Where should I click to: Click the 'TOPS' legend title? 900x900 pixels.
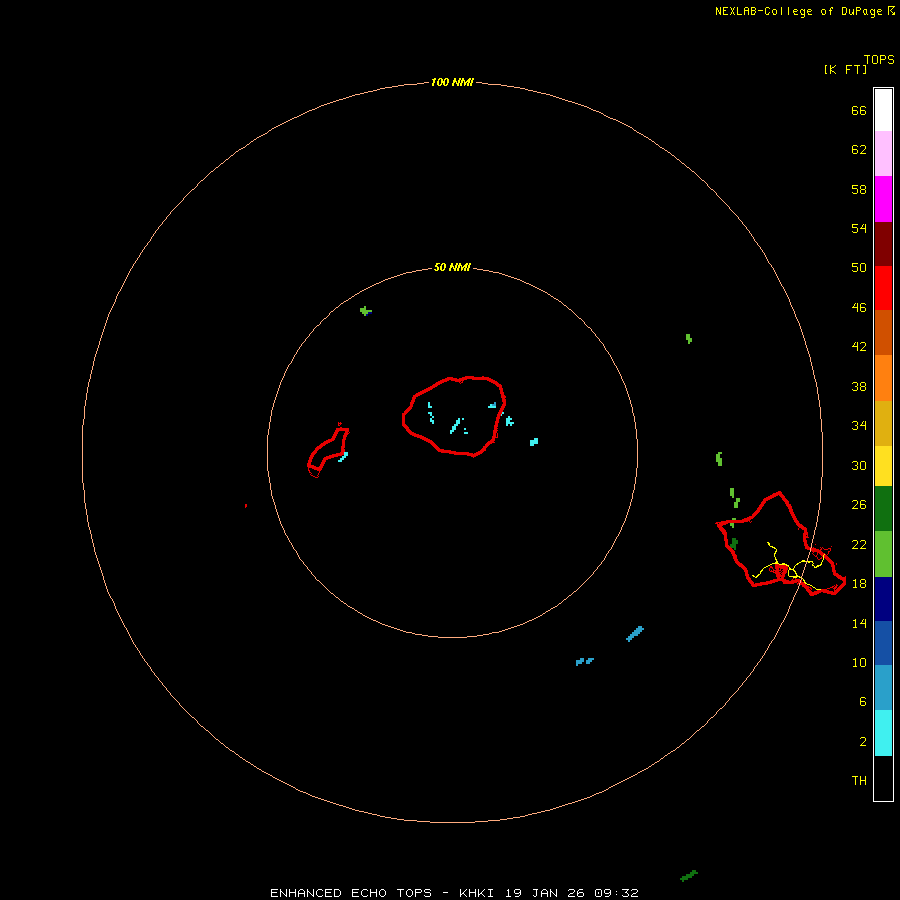point(879,59)
